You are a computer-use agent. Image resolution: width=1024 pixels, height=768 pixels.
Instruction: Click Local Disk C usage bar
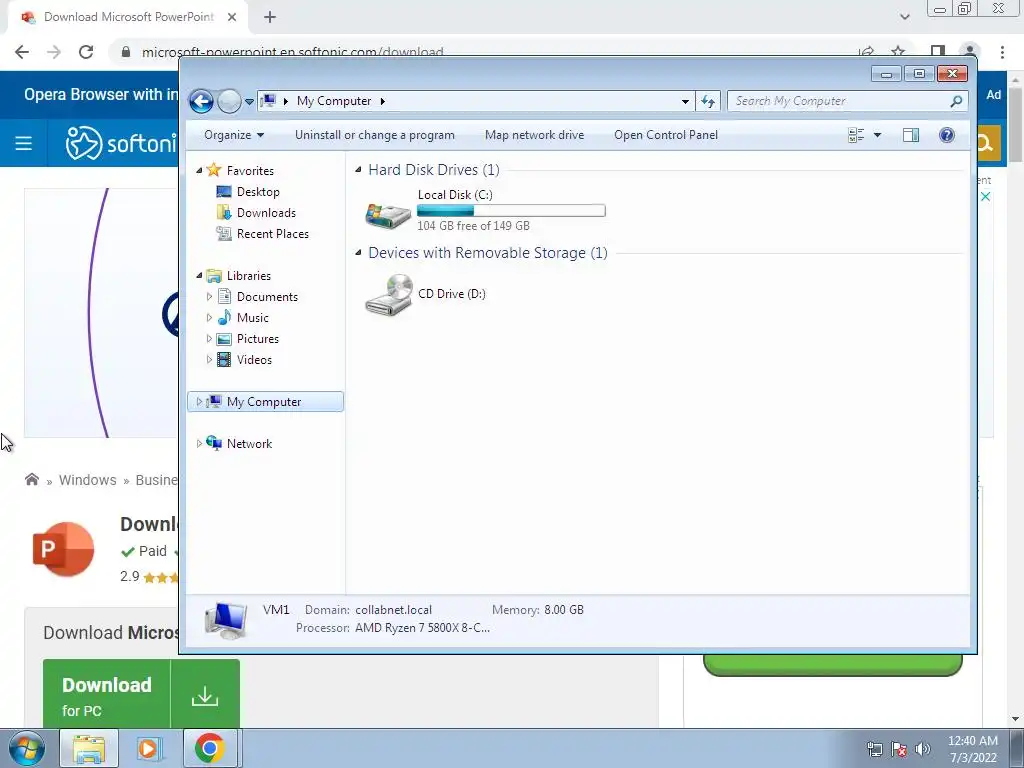(511, 210)
